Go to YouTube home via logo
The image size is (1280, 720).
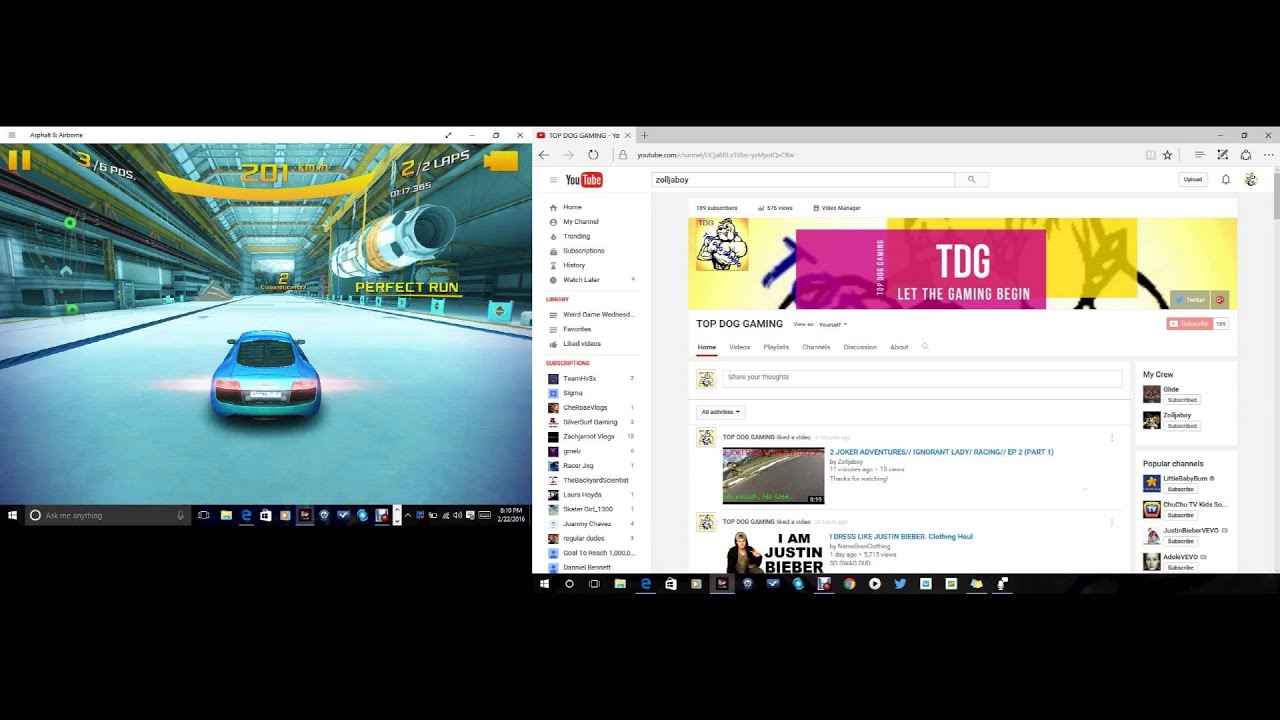(584, 180)
